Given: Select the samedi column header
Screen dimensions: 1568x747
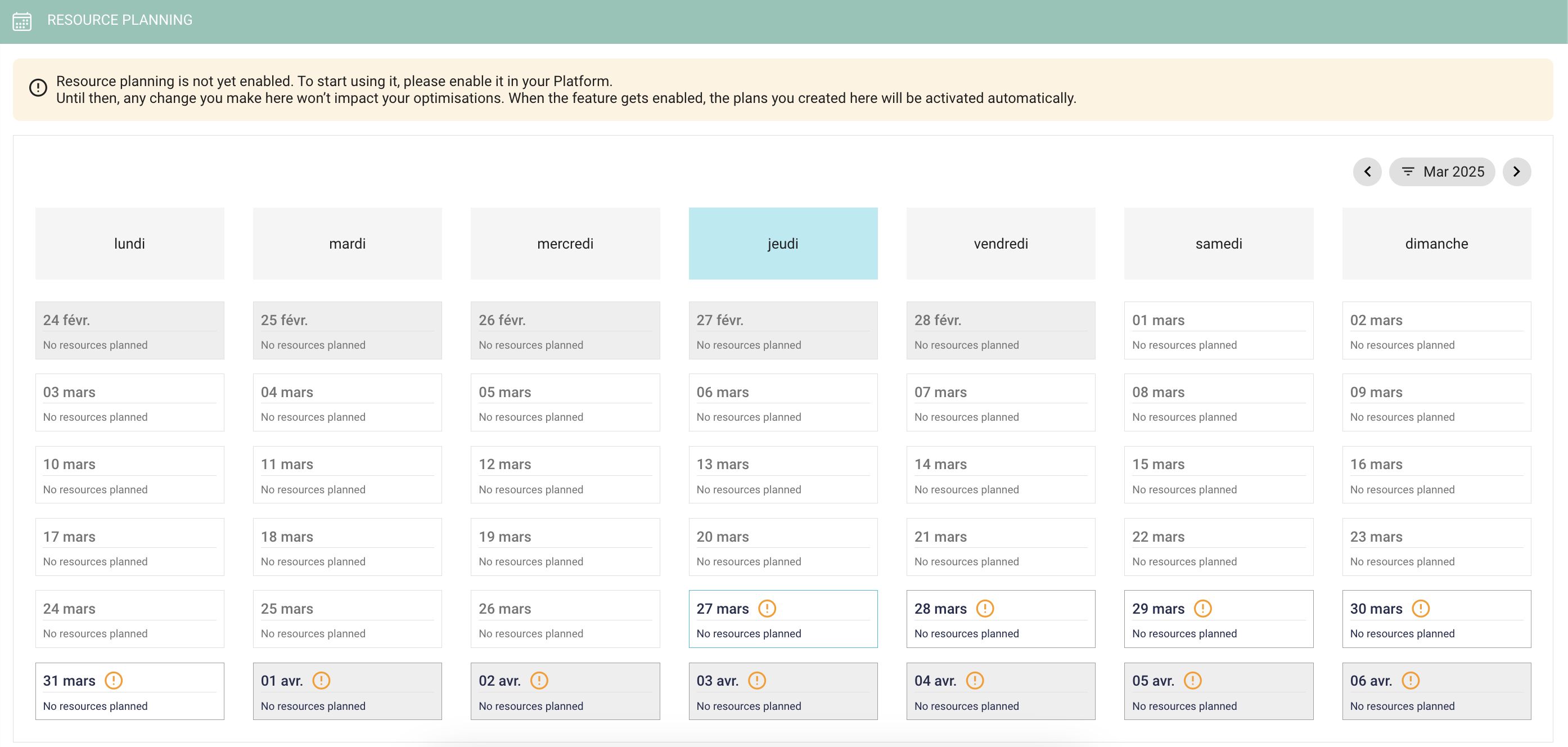Looking at the screenshot, I should click(x=1219, y=244).
